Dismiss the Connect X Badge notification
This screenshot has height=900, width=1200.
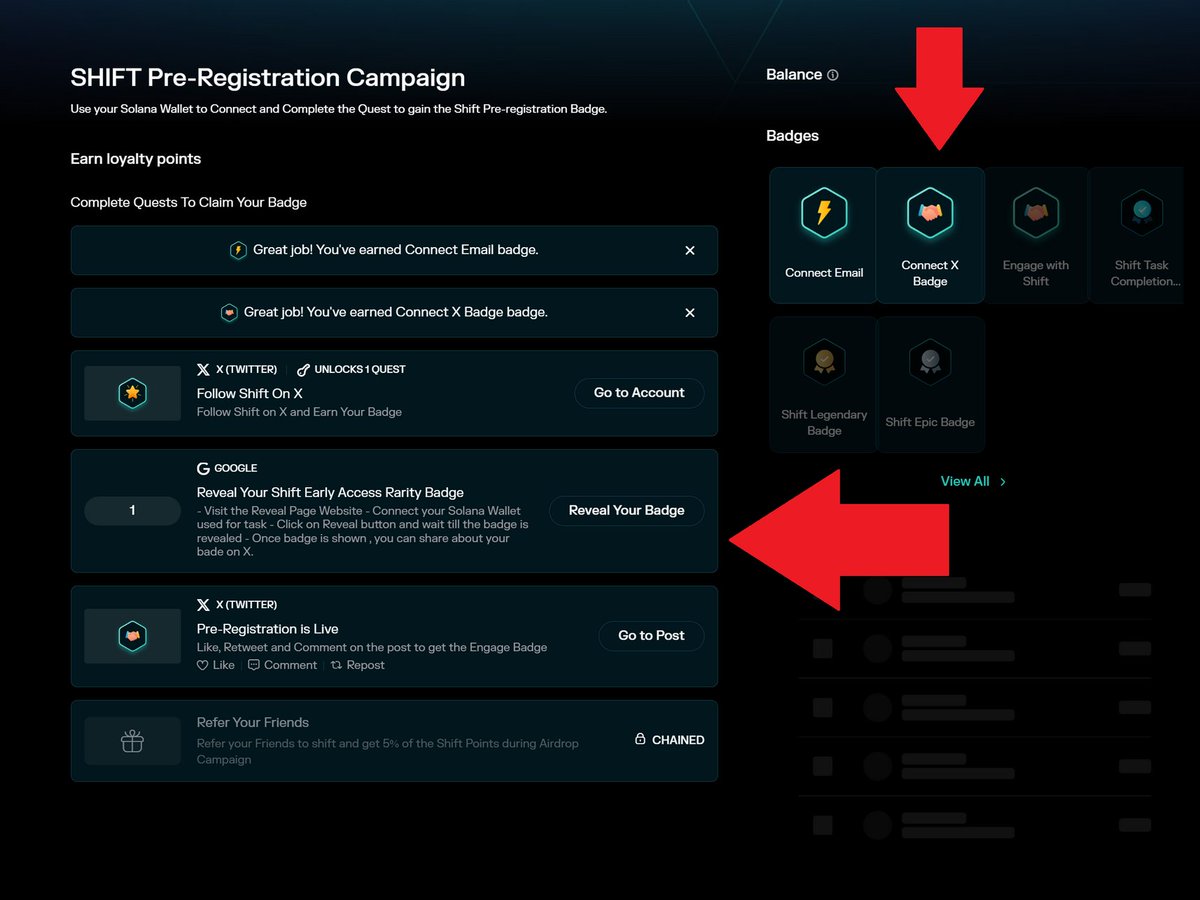point(690,313)
